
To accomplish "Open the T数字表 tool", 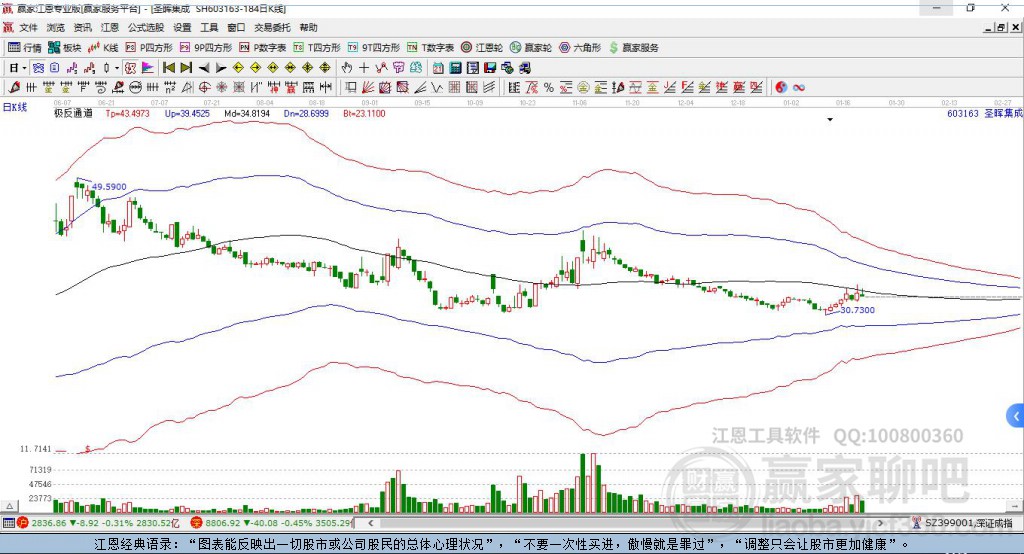I will coord(430,48).
